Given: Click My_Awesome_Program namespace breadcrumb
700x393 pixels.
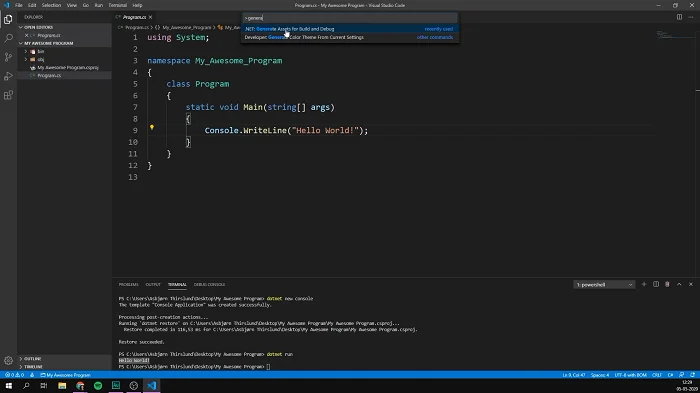Looking at the screenshot, I should (187, 27).
